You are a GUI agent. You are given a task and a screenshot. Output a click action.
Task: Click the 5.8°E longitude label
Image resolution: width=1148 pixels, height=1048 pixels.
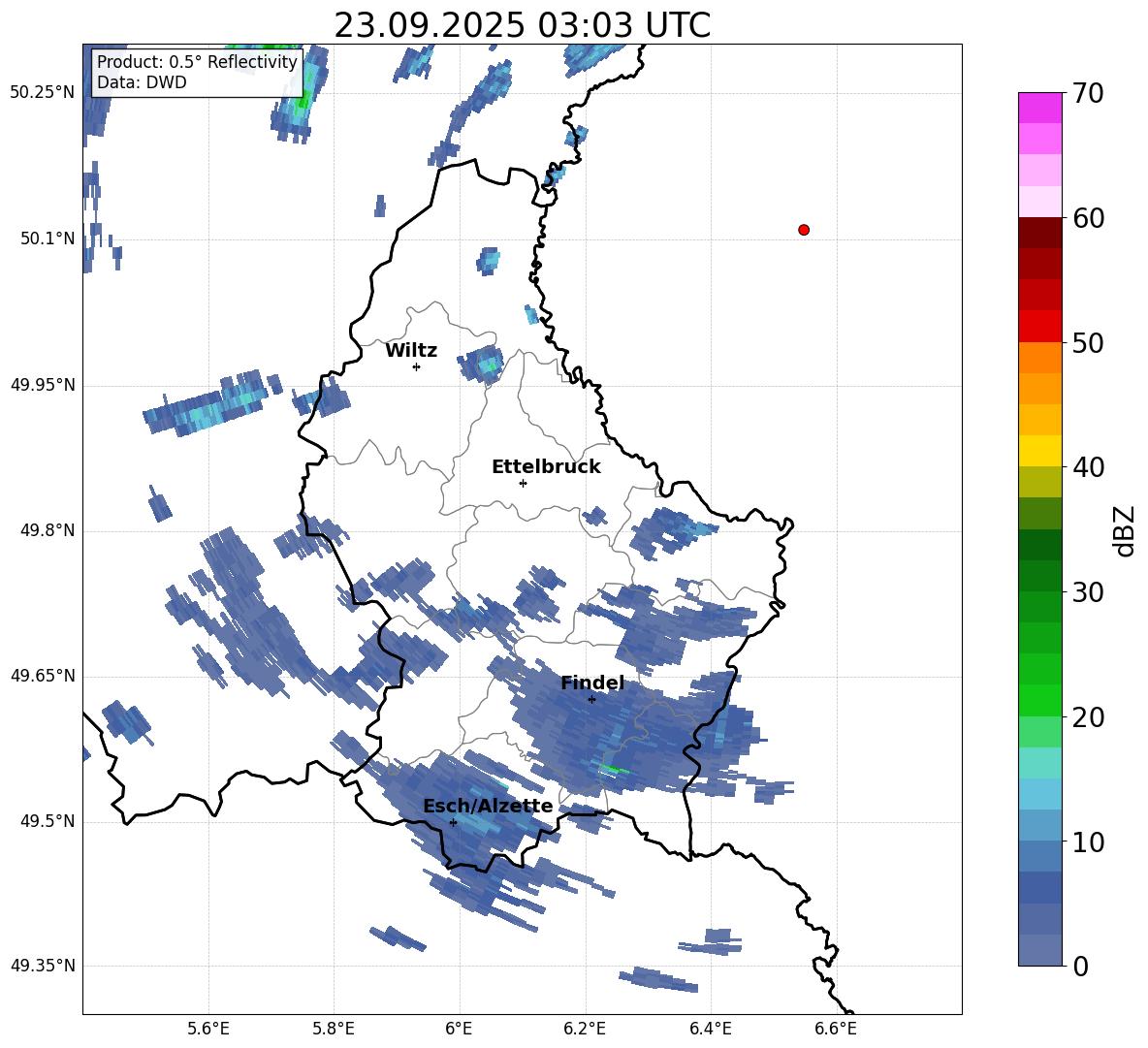334,1029
